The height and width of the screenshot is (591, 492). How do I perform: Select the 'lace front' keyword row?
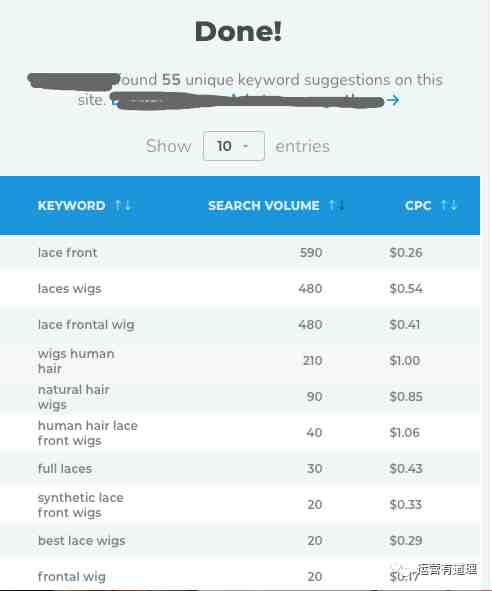pyautogui.click(x=240, y=253)
